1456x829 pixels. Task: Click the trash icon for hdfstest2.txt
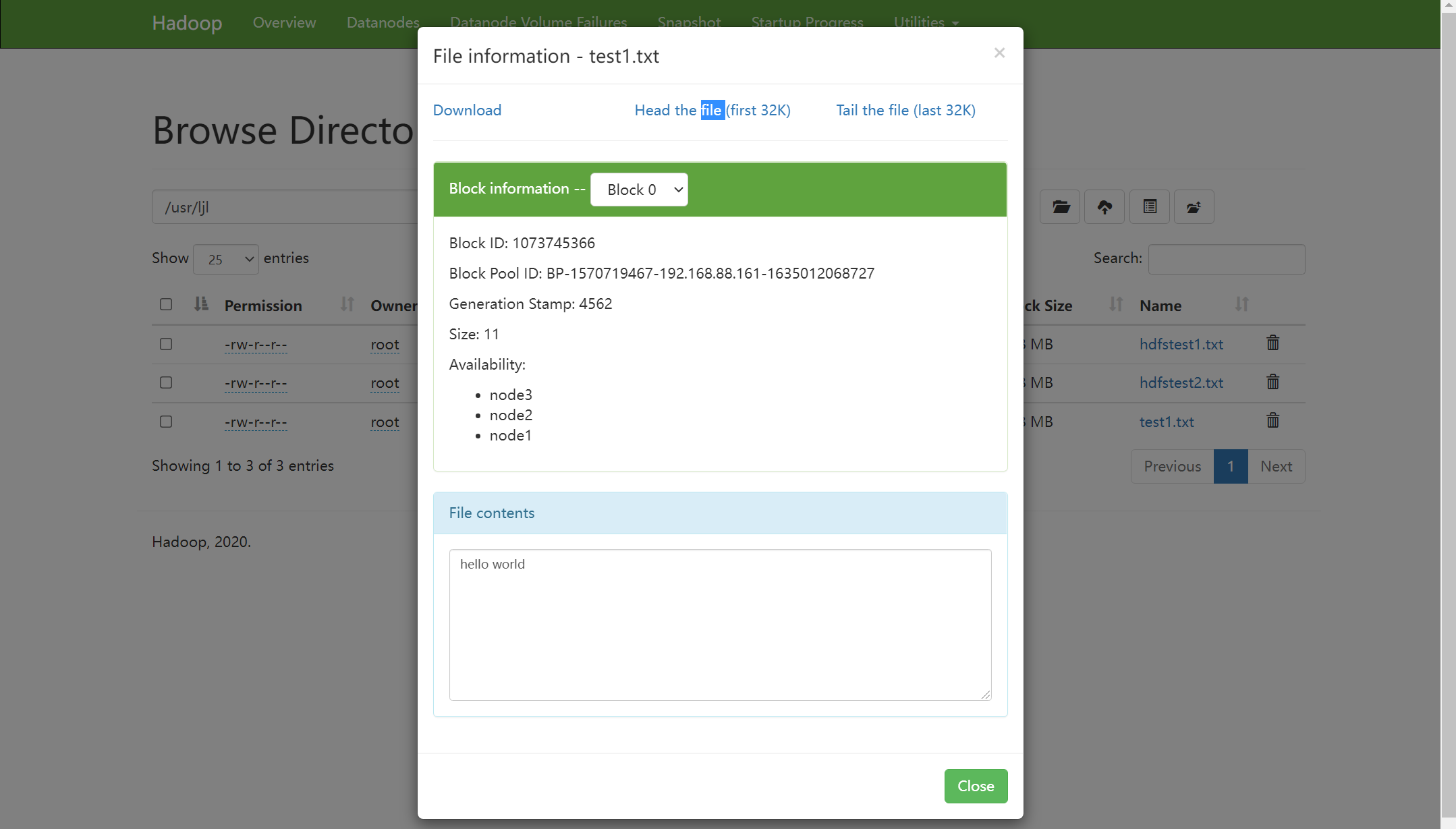(1272, 382)
